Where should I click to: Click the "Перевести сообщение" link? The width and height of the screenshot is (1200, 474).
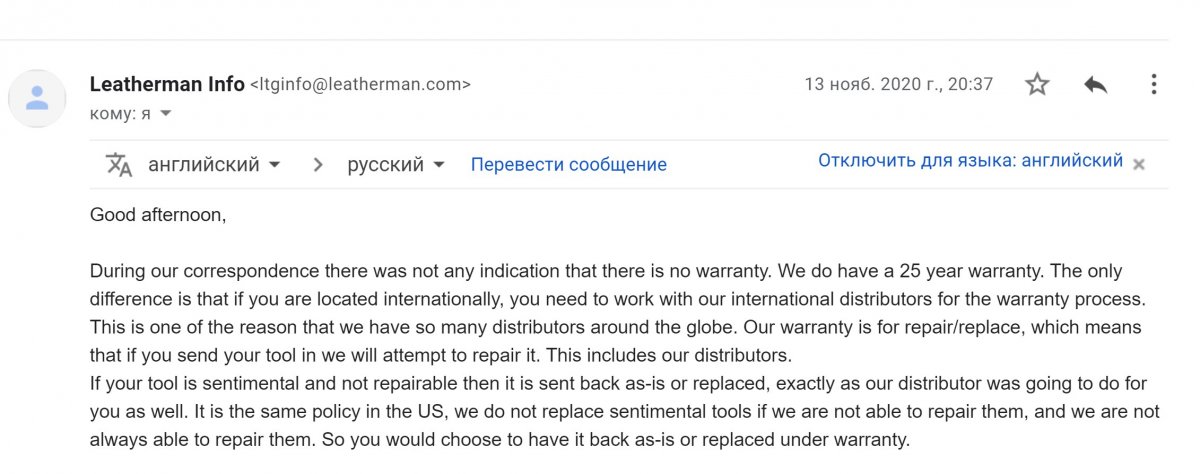568,165
